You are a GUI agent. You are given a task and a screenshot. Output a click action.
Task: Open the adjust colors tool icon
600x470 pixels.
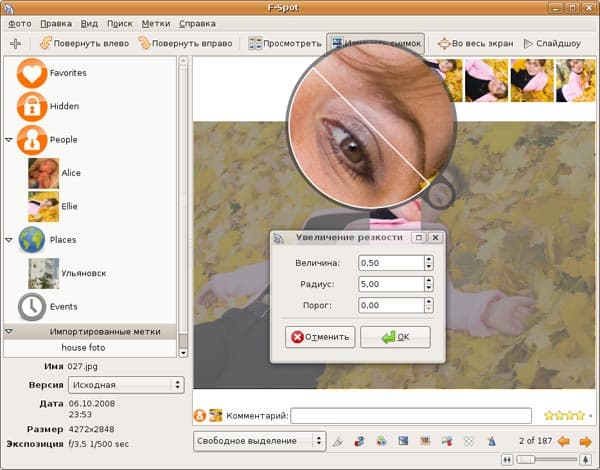tap(381, 441)
